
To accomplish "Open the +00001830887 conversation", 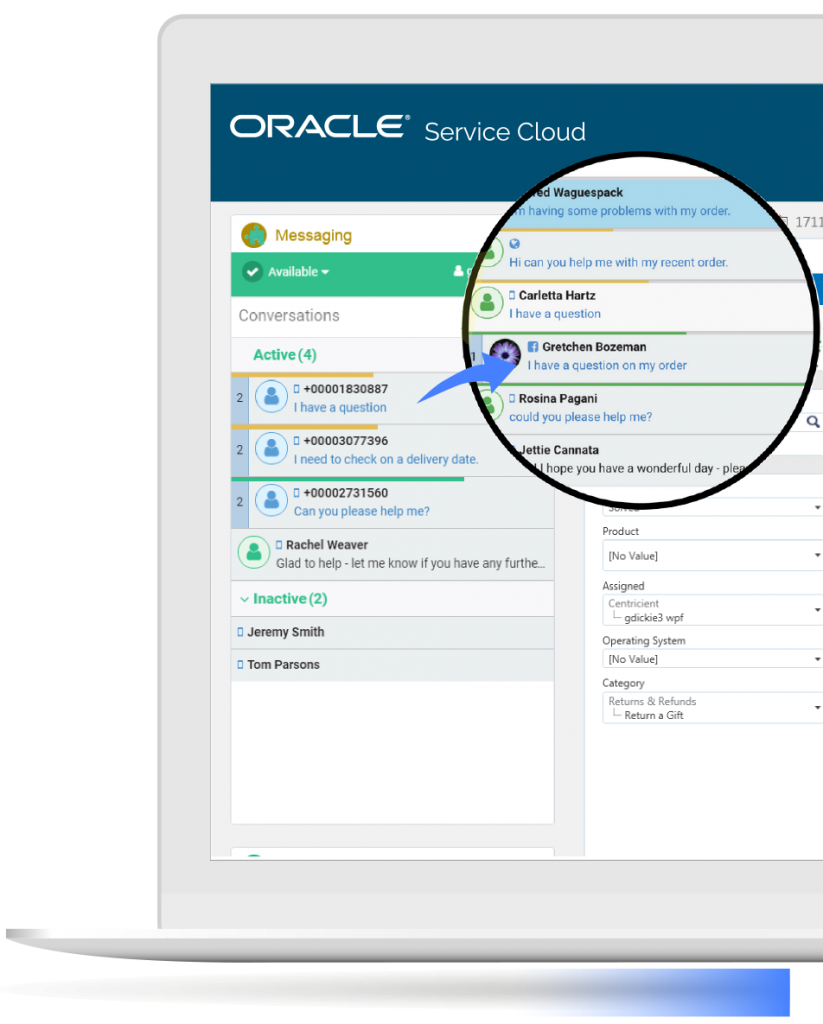I will point(392,399).
